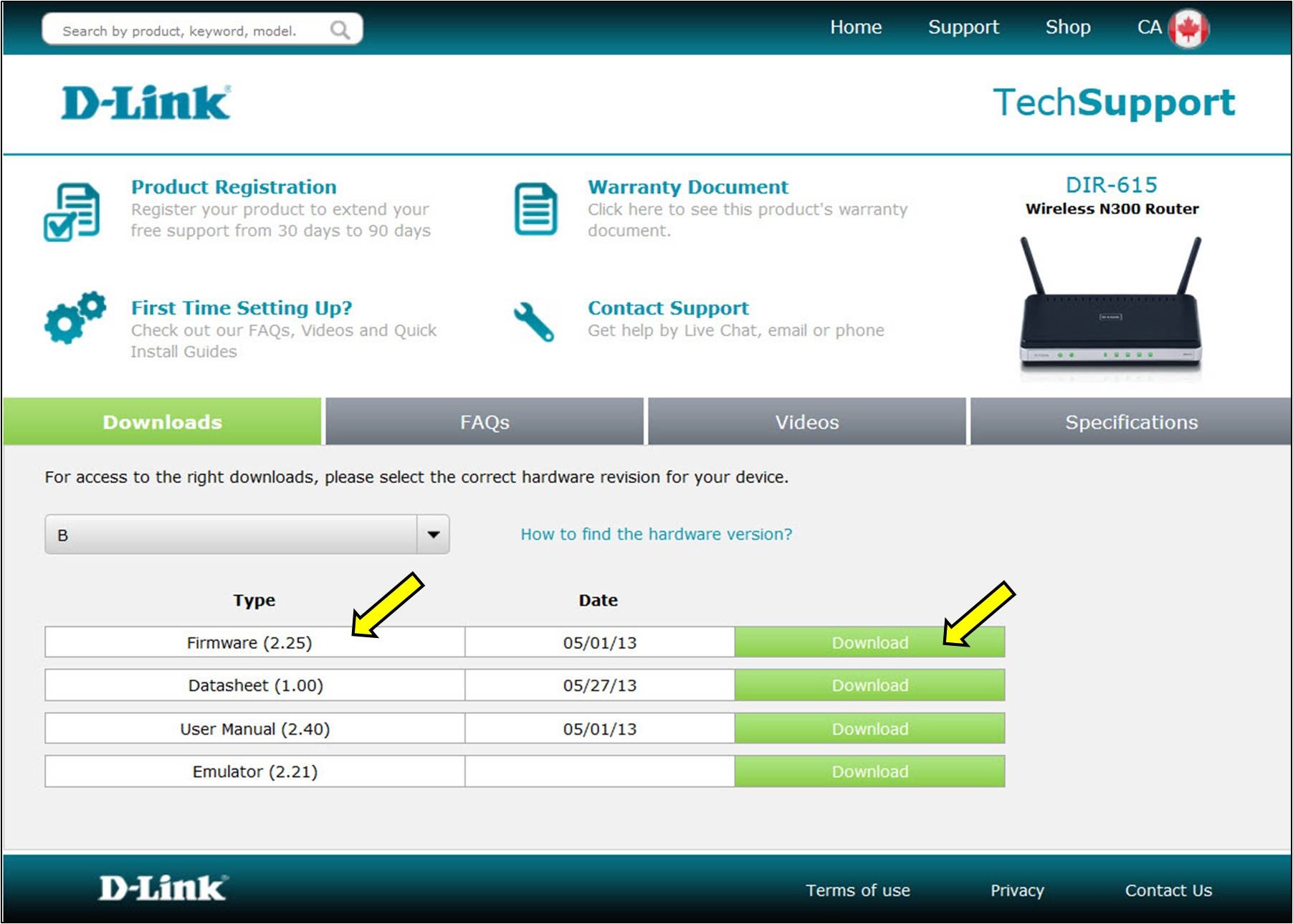
Task: Click the 05/27/13 date cell
Action: point(600,685)
